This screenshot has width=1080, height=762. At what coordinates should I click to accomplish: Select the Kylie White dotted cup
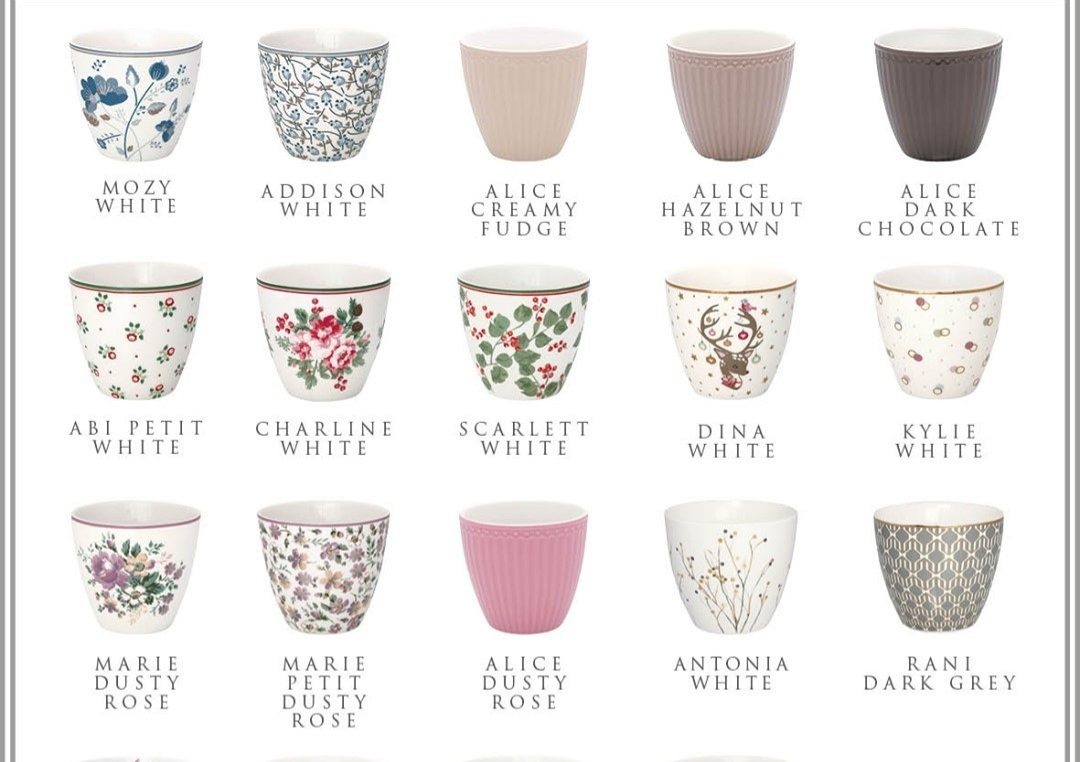tap(938, 333)
